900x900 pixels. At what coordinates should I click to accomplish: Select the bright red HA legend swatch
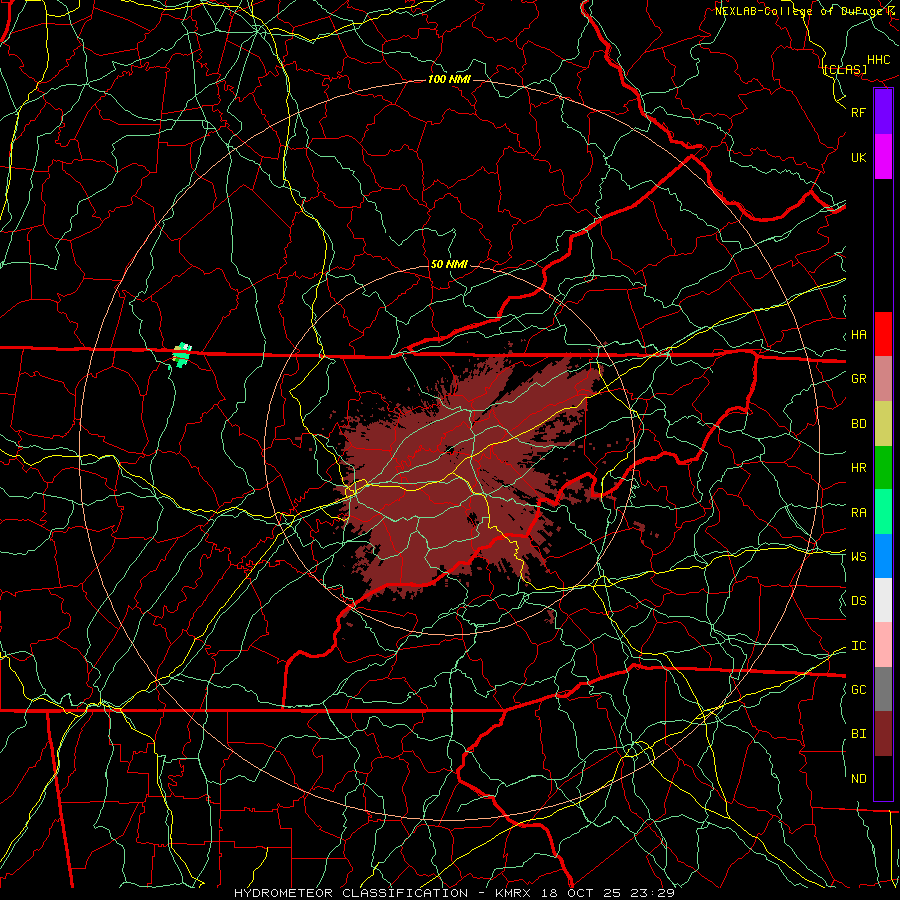883,334
